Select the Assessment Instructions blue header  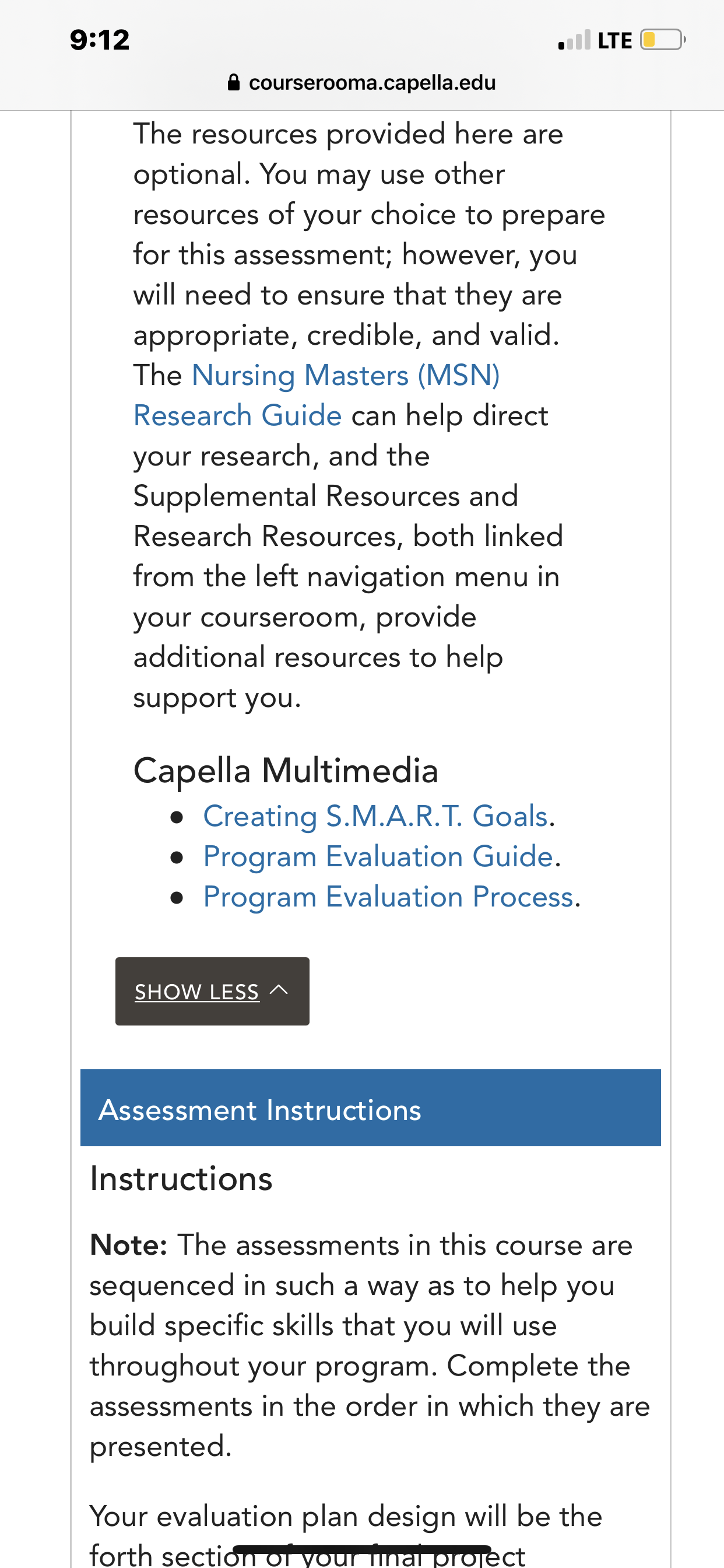[371, 1108]
